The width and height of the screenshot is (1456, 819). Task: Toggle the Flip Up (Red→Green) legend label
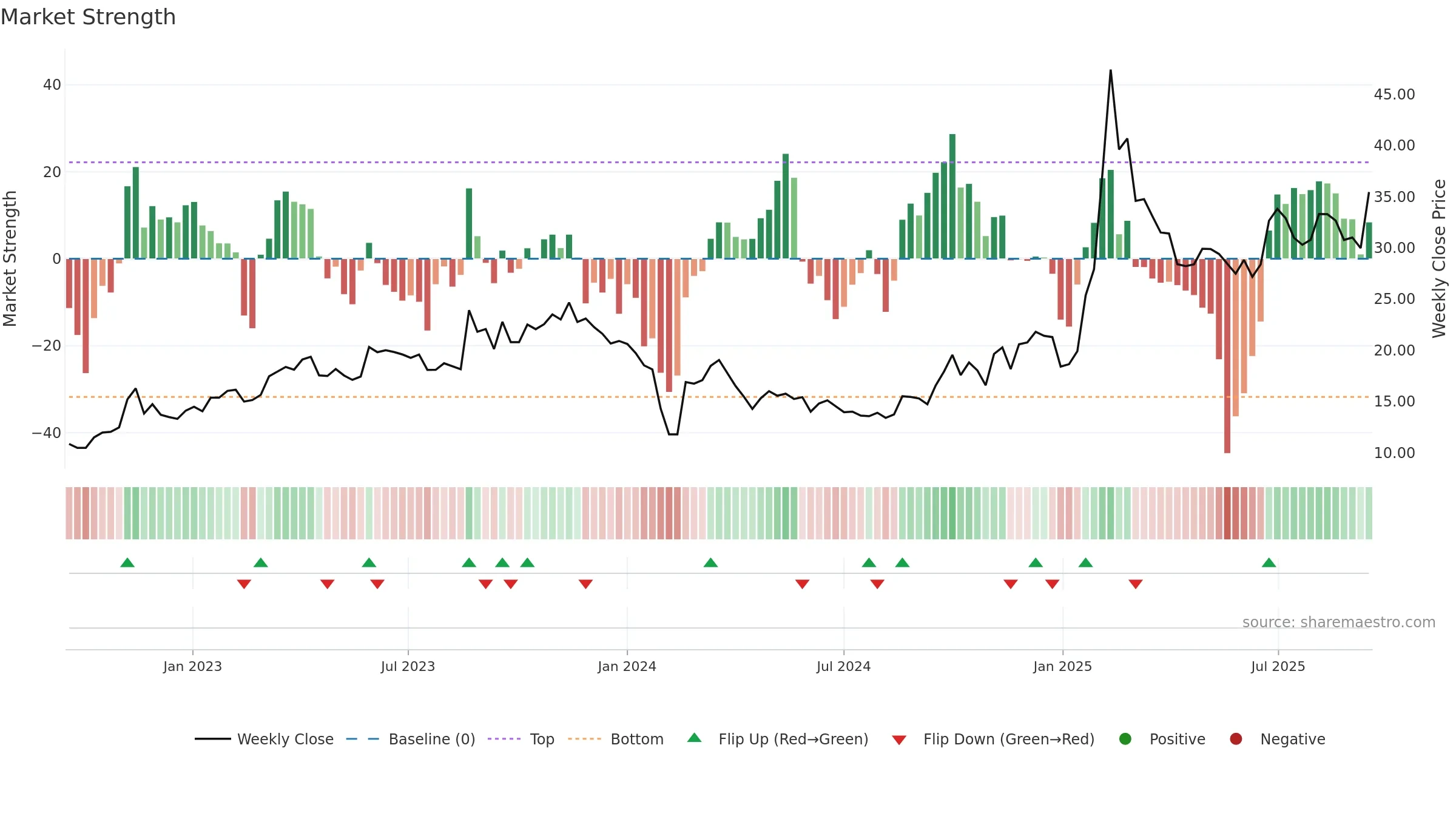(x=794, y=739)
